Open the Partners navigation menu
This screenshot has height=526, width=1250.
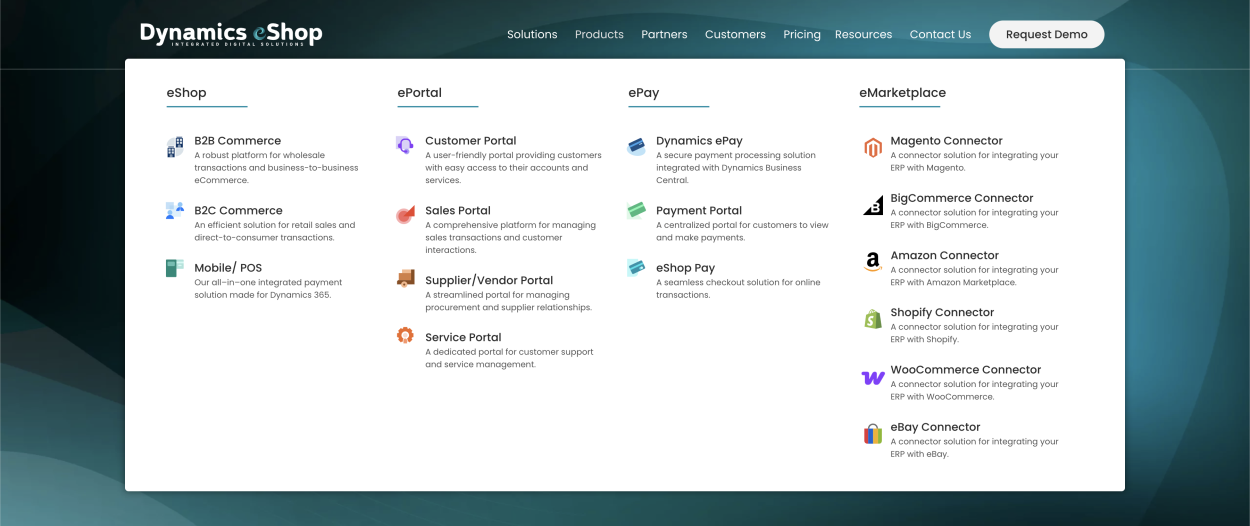click(664, 34)
